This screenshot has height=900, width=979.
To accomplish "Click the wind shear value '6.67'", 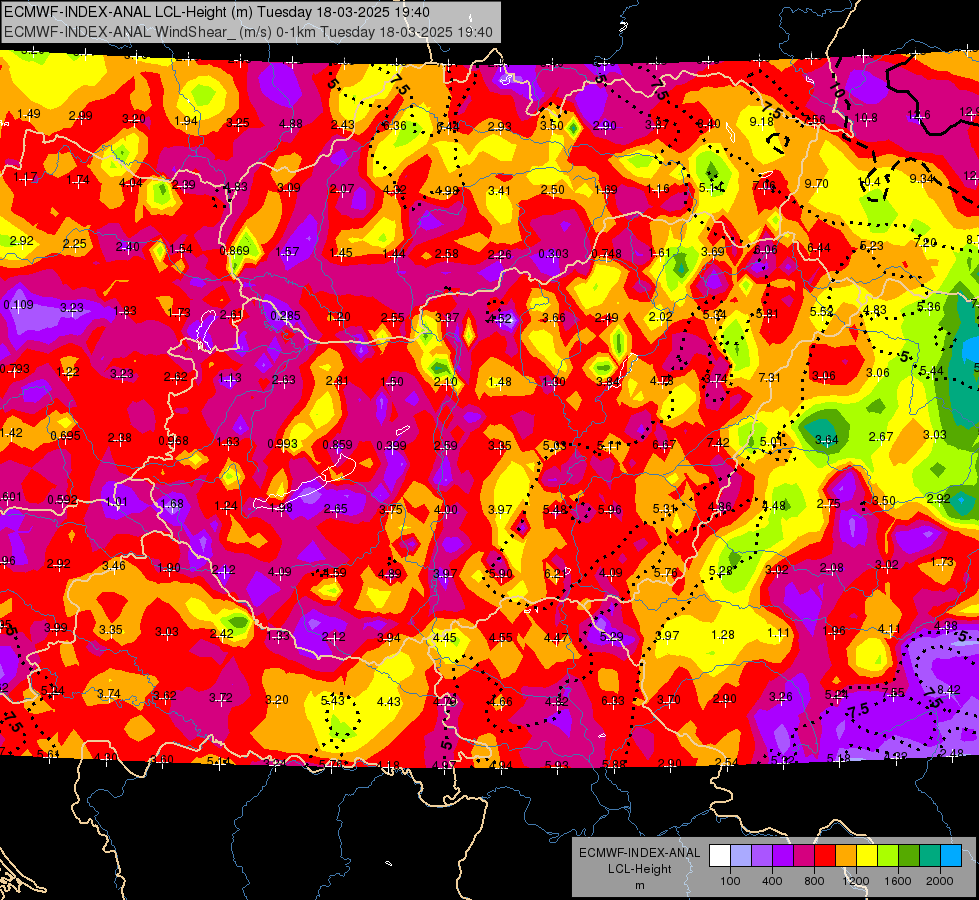I will click(664, 444).
